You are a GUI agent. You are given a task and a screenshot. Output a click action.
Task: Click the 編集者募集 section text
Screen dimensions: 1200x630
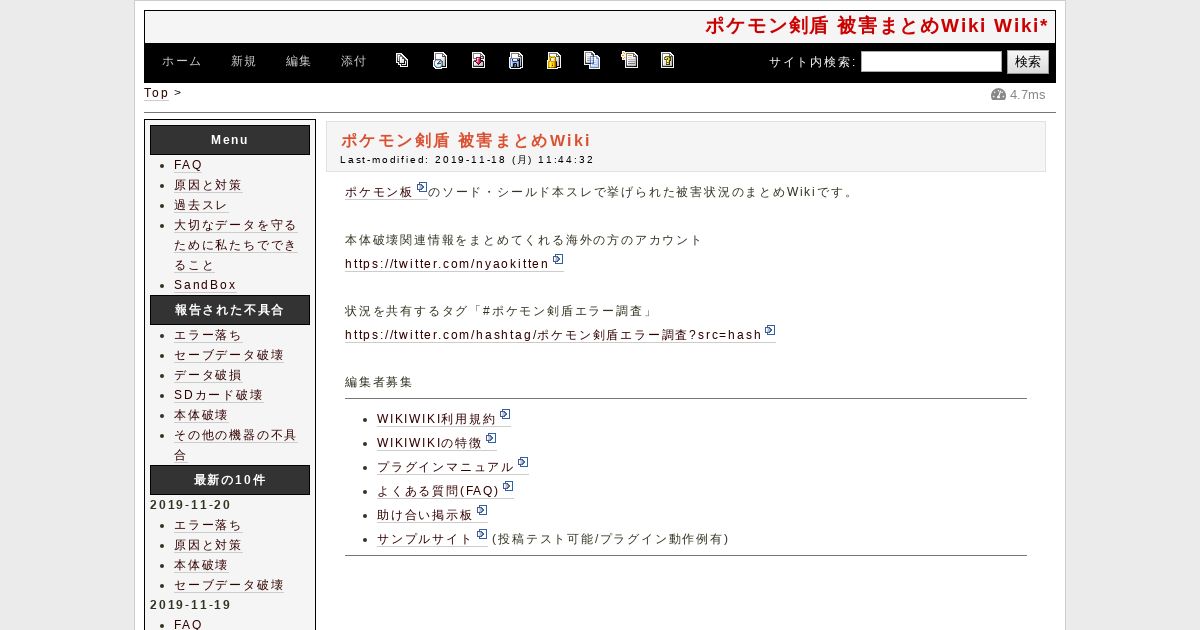tap(379, 382)
